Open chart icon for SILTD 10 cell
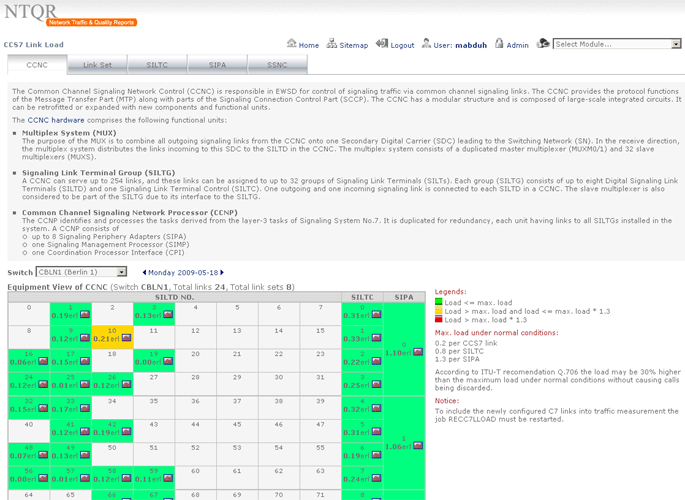The width and height of the screenshot is (685, 500). 126,339
